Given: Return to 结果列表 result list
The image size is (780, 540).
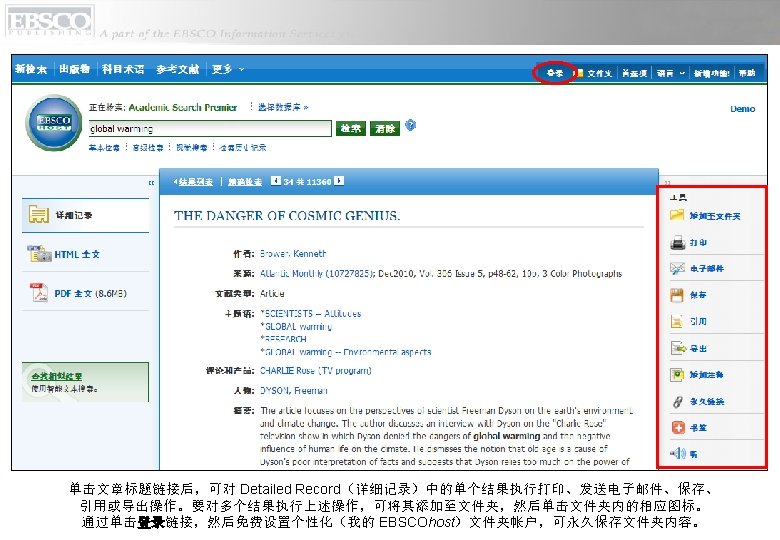Looking at the screenshot, I should (x=193, y=182).
